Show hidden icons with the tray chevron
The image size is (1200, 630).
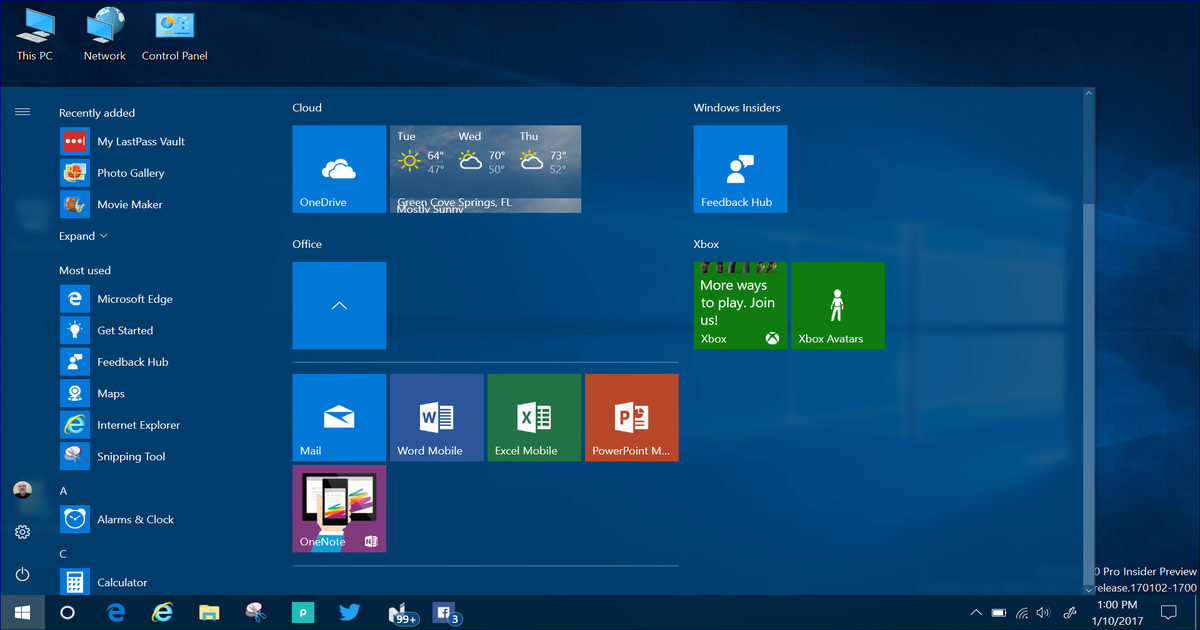975,612
